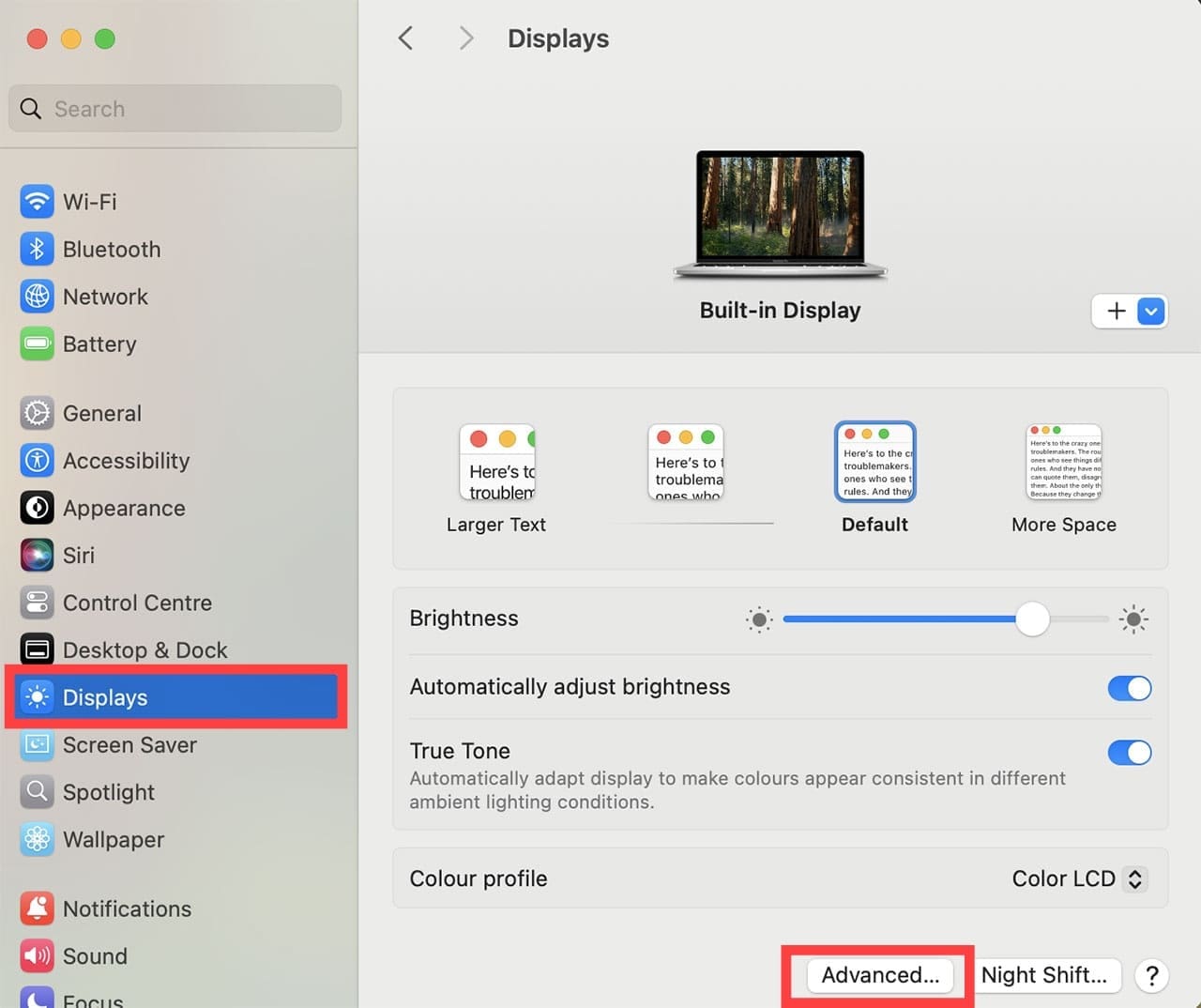Open the add display dropdown arrow
The height and width of the screenshot is (1008, 1201).
coord(1151,311)
